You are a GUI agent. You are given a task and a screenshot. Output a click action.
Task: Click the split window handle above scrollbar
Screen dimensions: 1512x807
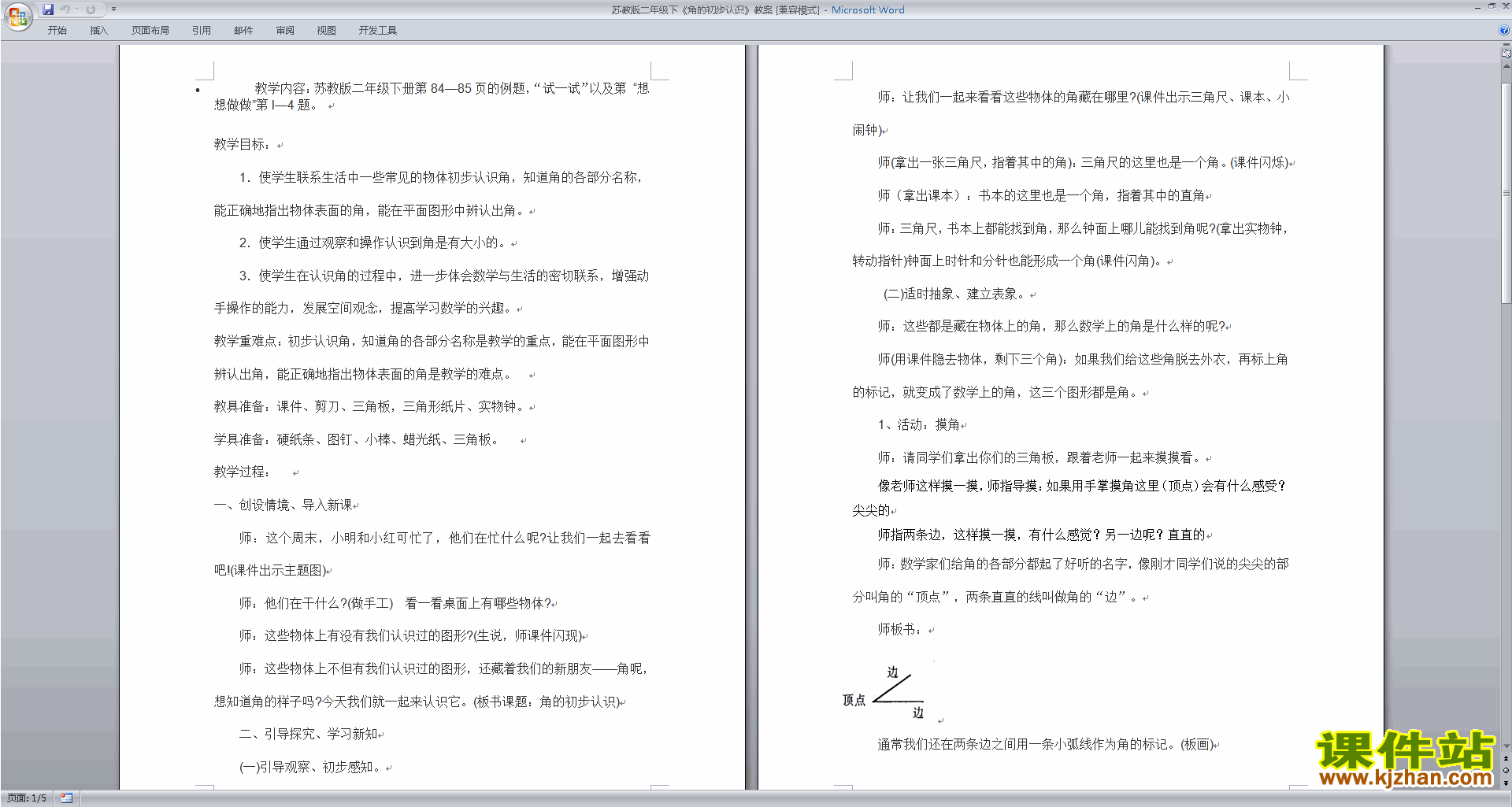(x=1506, y=46)
